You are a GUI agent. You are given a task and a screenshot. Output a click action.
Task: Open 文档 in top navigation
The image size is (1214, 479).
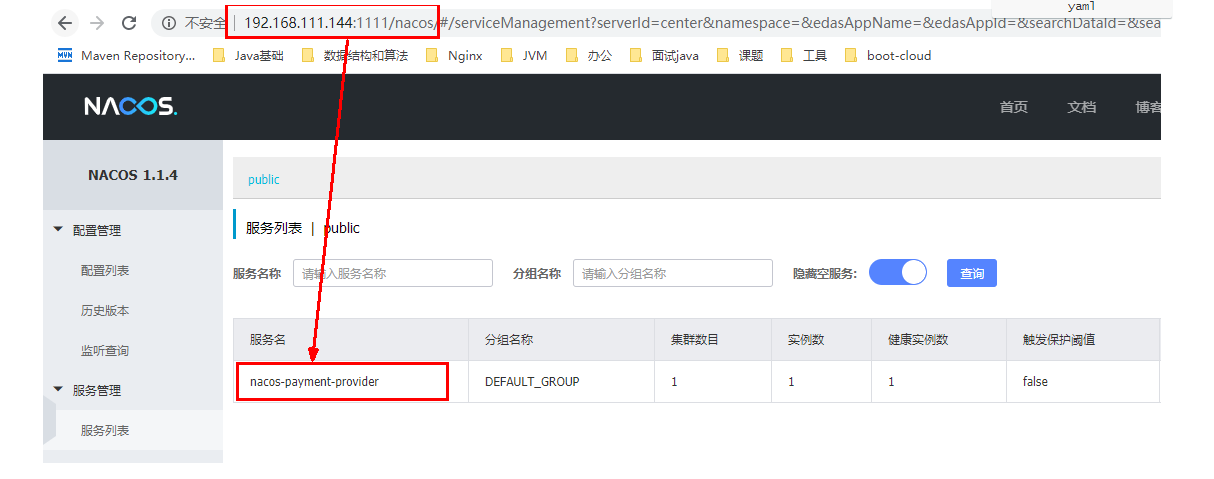tap(1081, 107)
